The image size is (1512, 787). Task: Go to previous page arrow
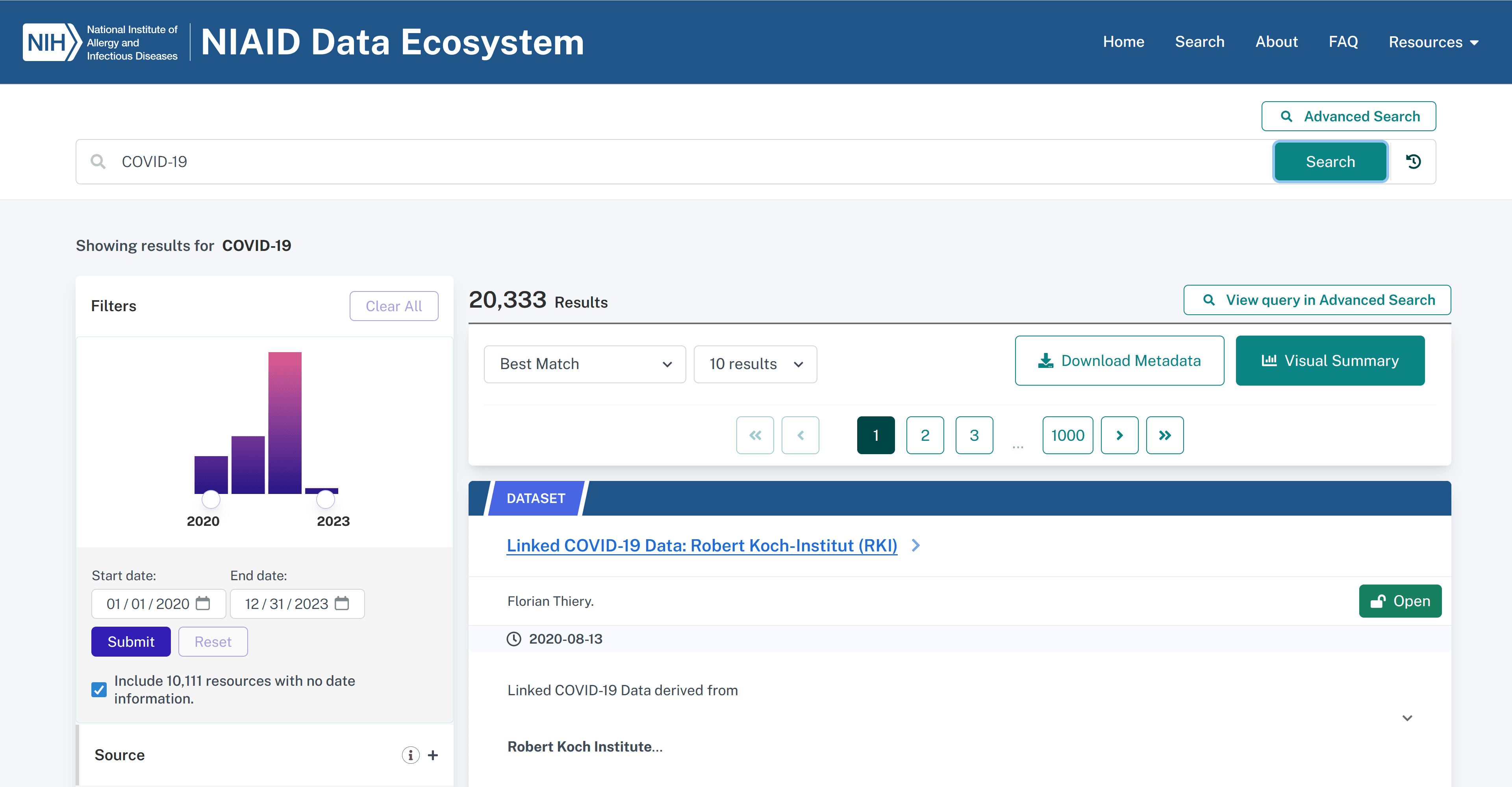[800, 435]
